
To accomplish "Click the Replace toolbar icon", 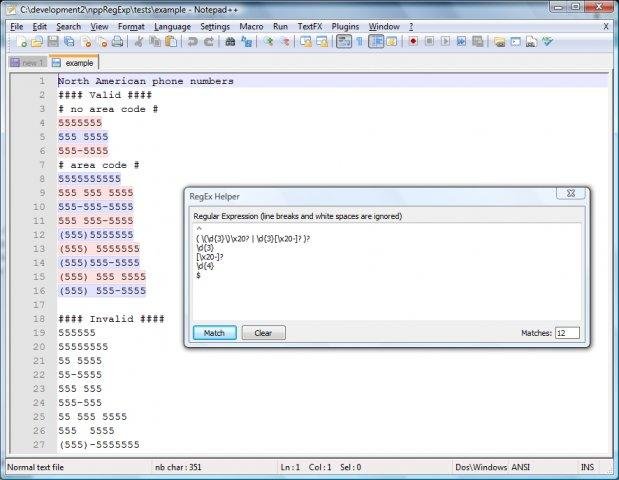I will click(246, 41).
